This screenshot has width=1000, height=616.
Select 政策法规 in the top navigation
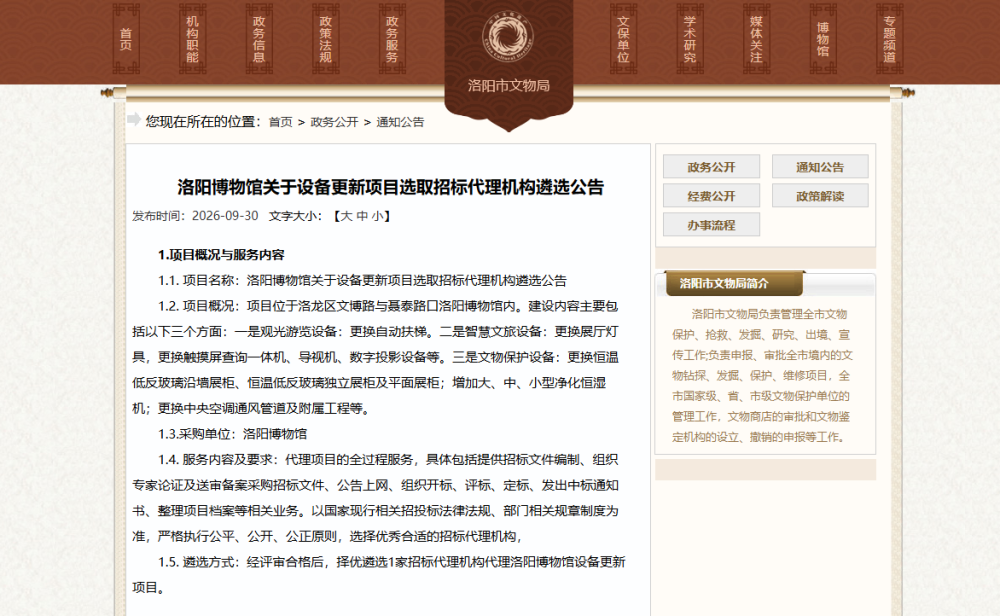[x=326, y=39]
